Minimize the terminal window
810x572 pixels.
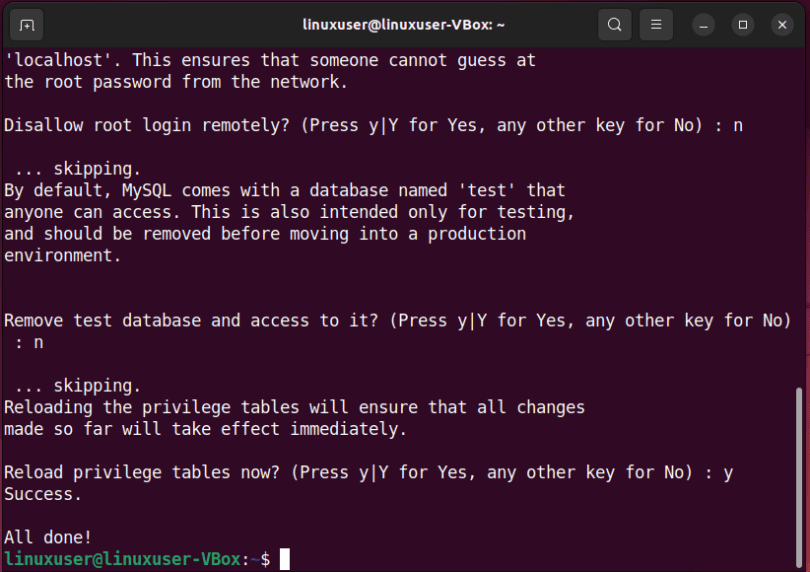(703, 25)
